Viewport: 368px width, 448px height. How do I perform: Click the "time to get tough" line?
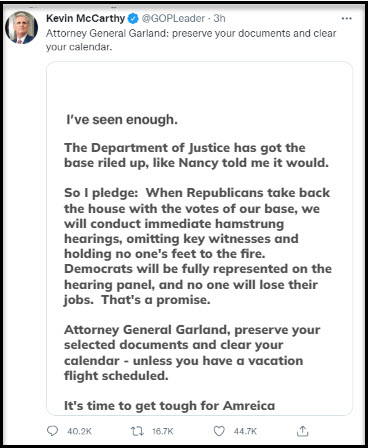pyautogui.click(x=169, y=406)
